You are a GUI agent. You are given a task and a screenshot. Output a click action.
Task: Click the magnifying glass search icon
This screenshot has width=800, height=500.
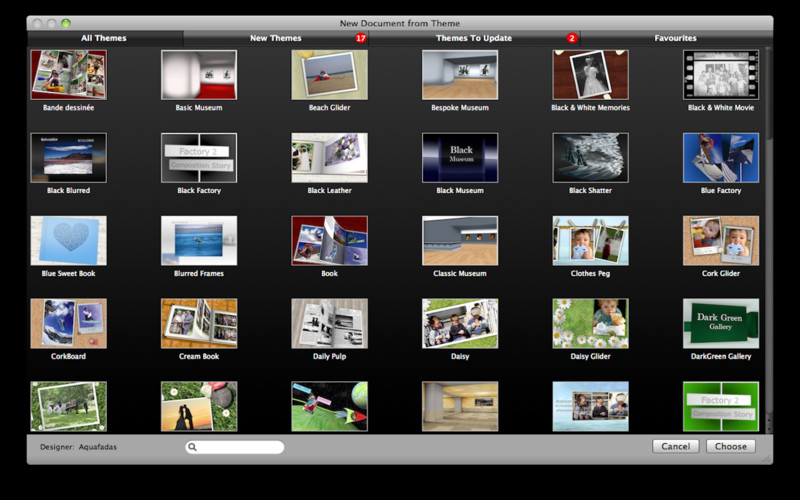tap(192, 447)
